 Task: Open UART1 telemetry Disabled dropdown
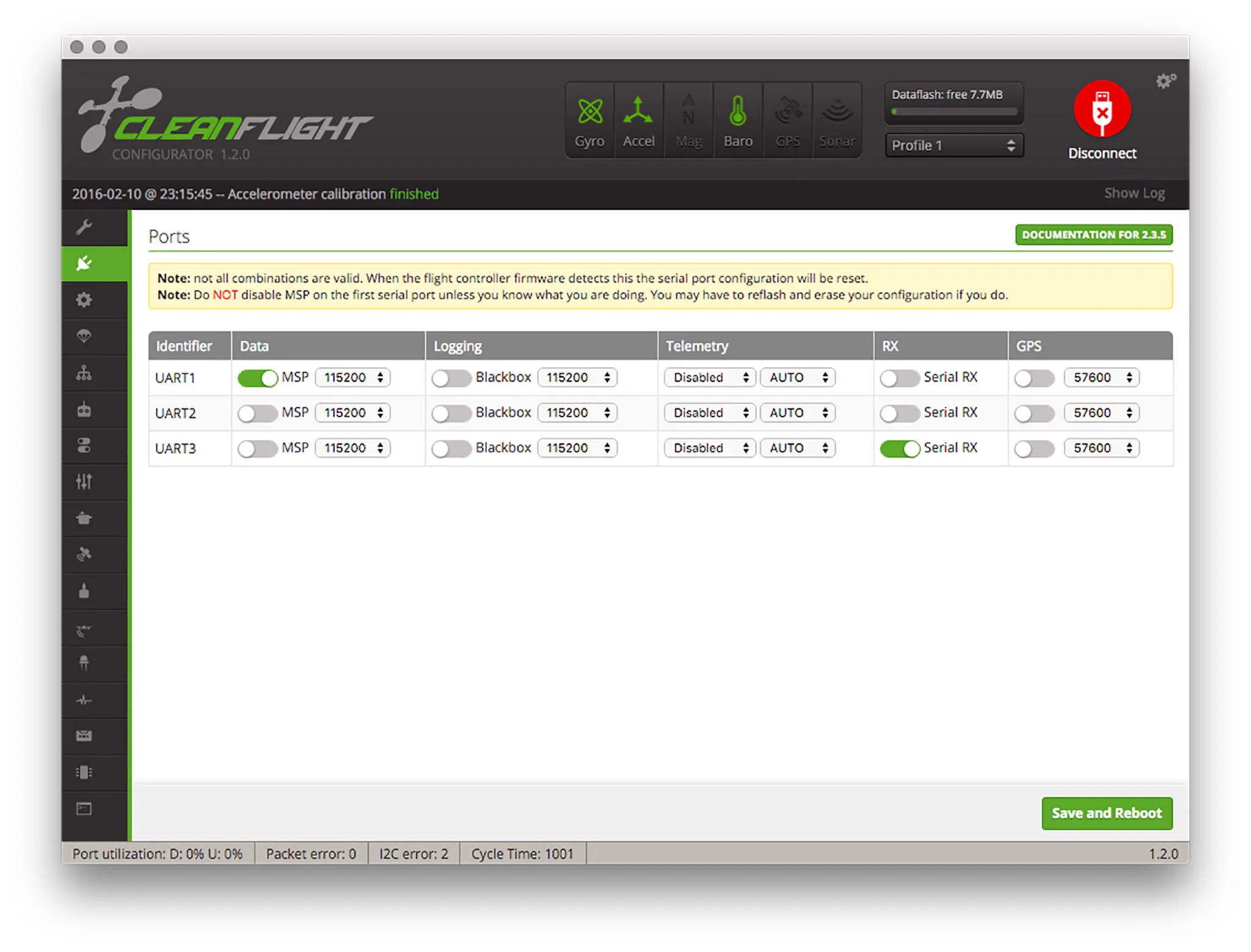709,378
